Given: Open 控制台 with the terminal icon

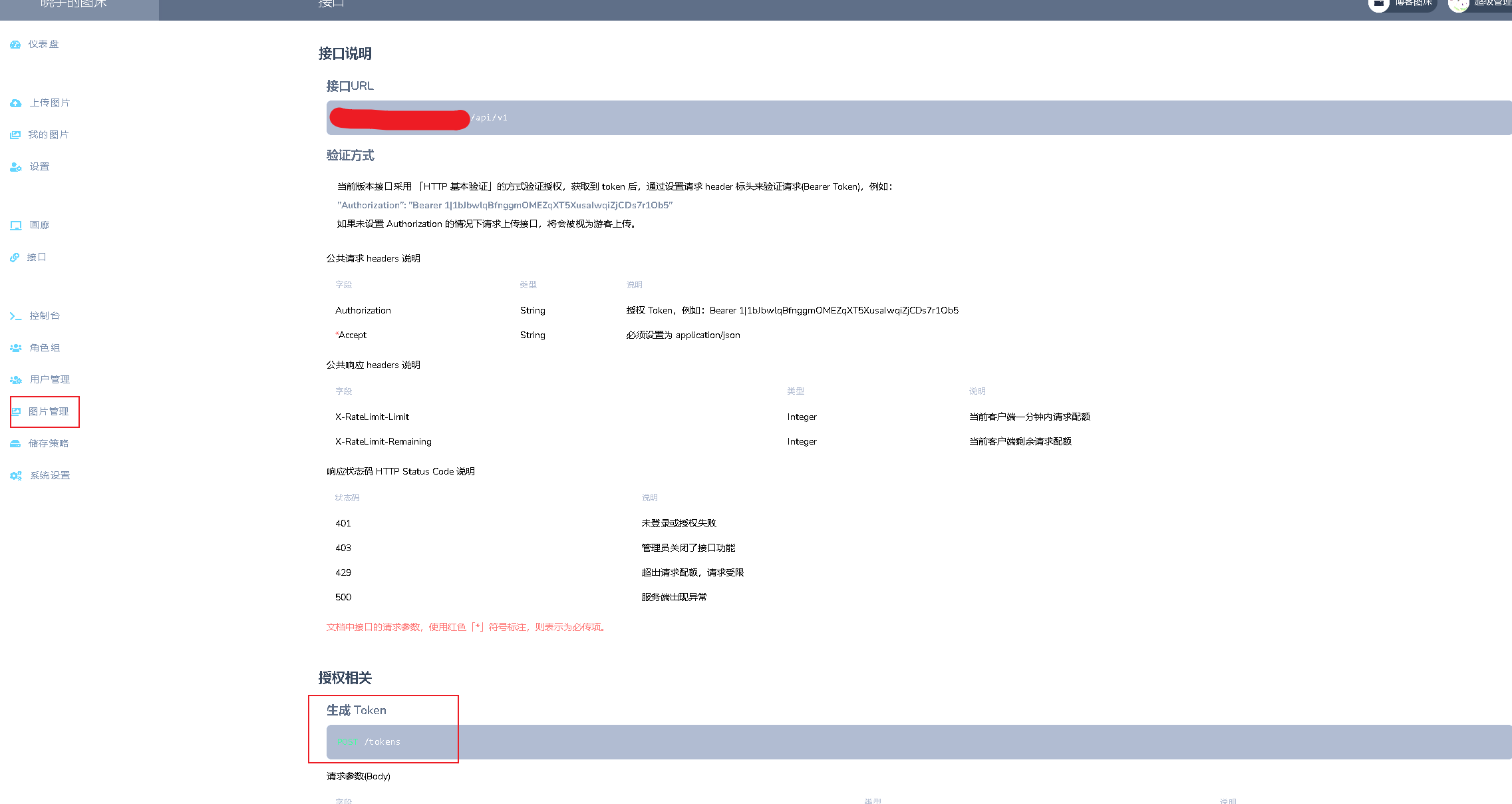Looking at the screenshot, I should (x=15, y=315).
